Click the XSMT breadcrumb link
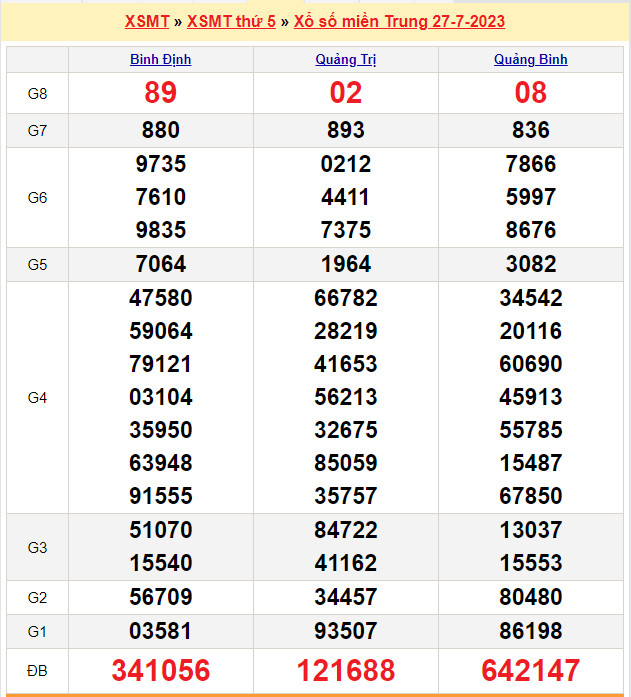 pos(147,21)
